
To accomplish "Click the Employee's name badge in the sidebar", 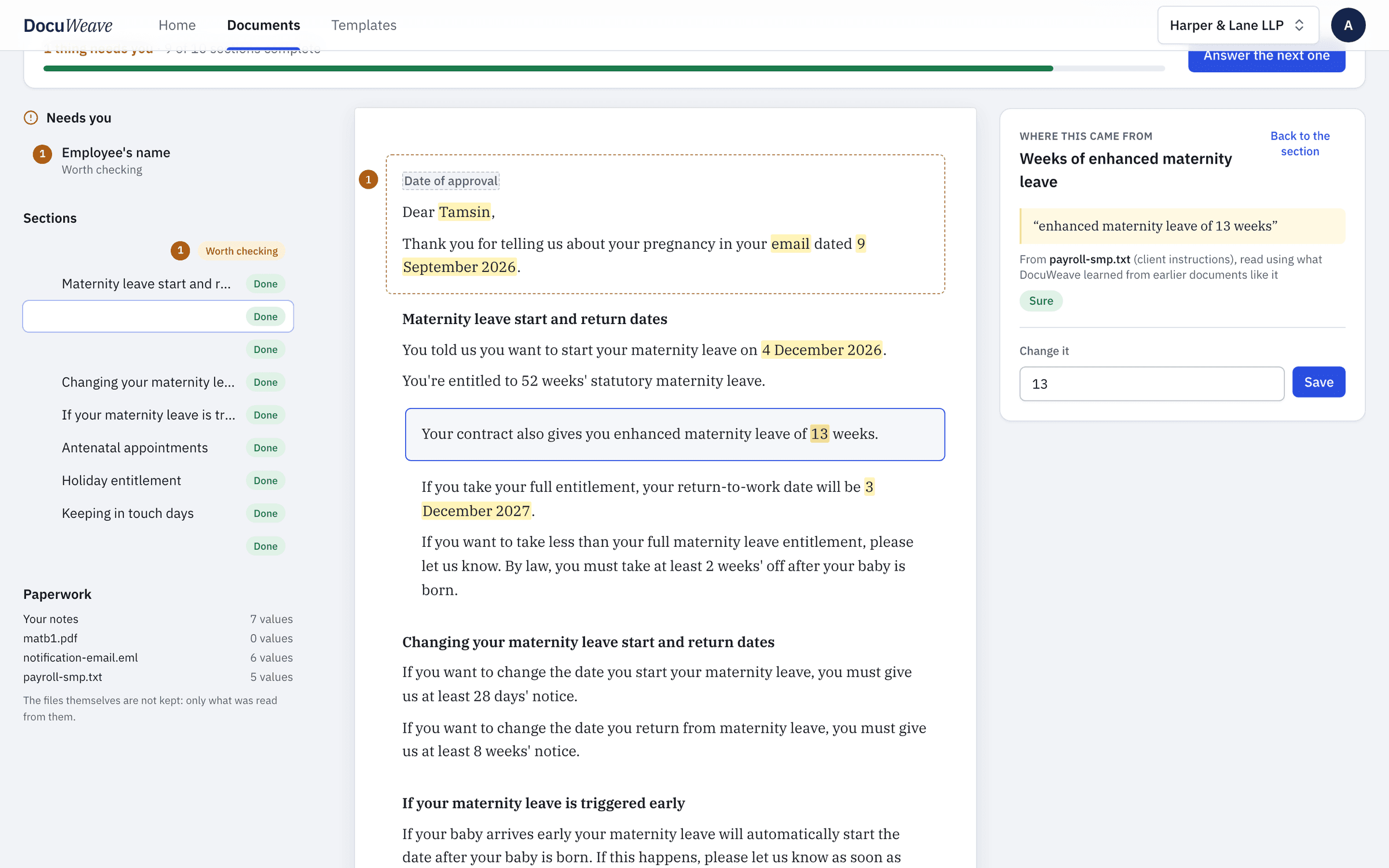I will pyautogui.click(x=42, y=154).
